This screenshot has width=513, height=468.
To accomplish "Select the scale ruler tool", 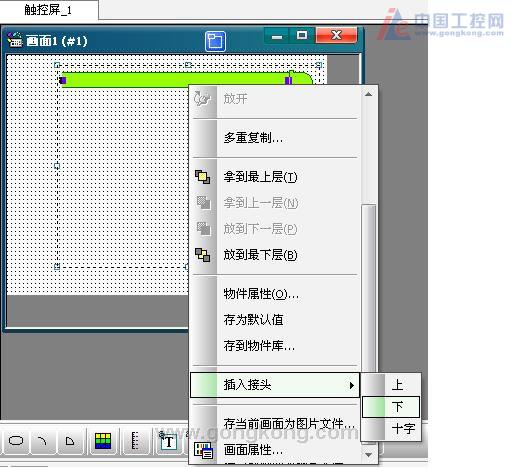I will tap(135, 441).
